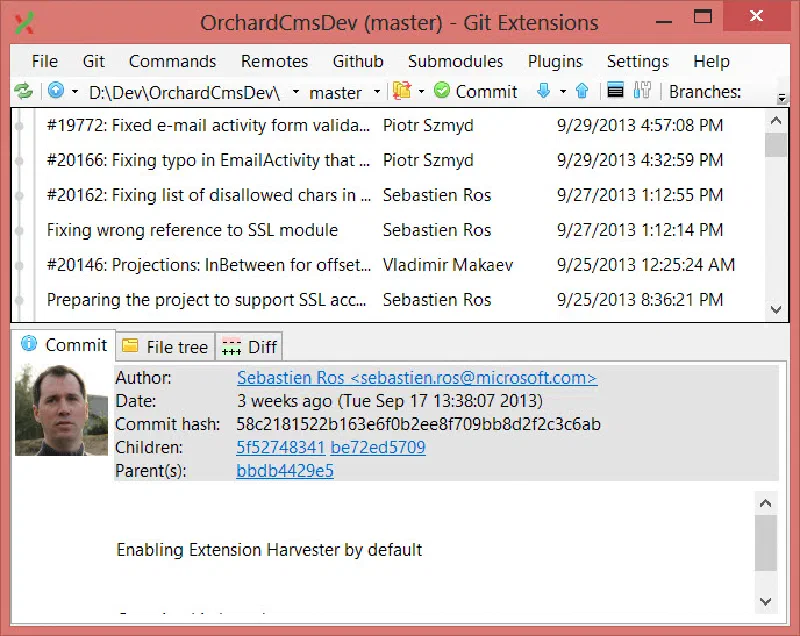The width and height of the screenshot is (800, 636).
Task: Open the settings tools icon in toolbar
Action: [x=642, y=91]
